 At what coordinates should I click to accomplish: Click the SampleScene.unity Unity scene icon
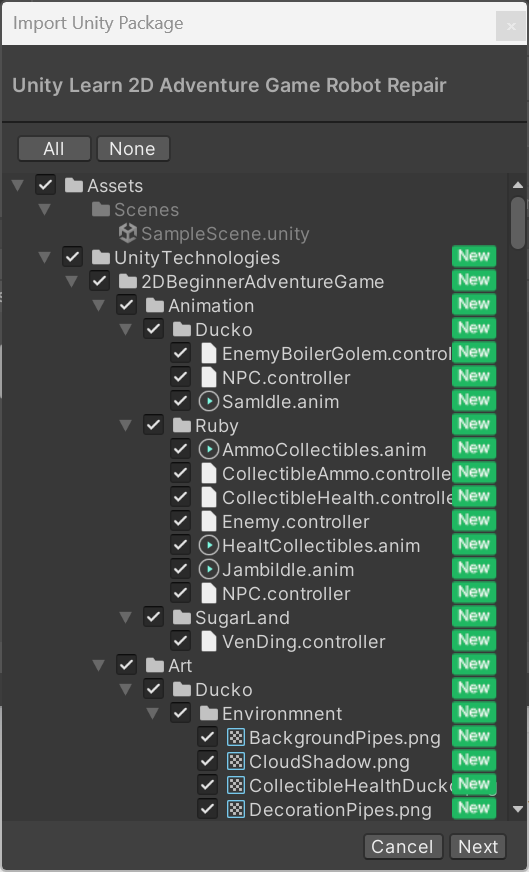click(128, 234)
